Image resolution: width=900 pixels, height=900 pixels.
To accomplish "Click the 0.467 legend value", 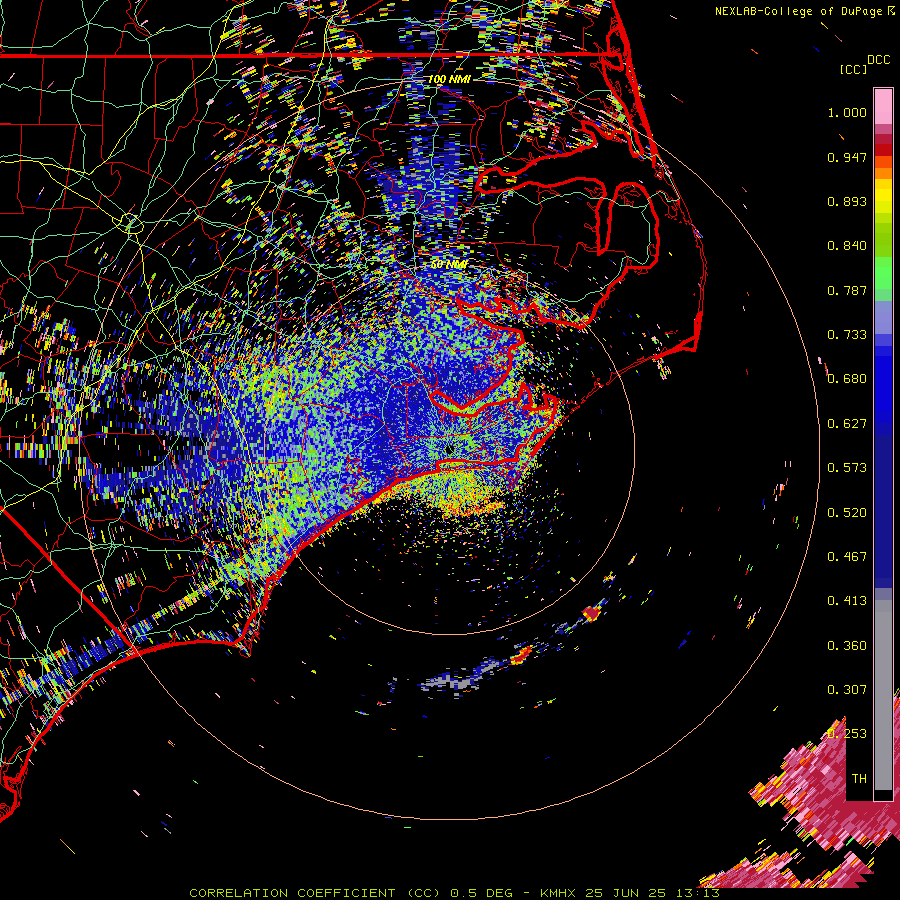I will pos(847,557).
